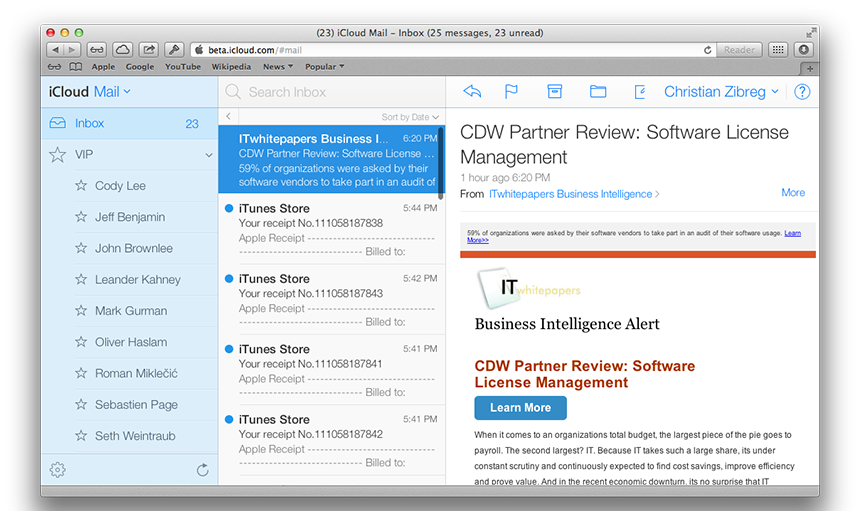Open the Sort by Date dropdown

[x=410, y=117]
